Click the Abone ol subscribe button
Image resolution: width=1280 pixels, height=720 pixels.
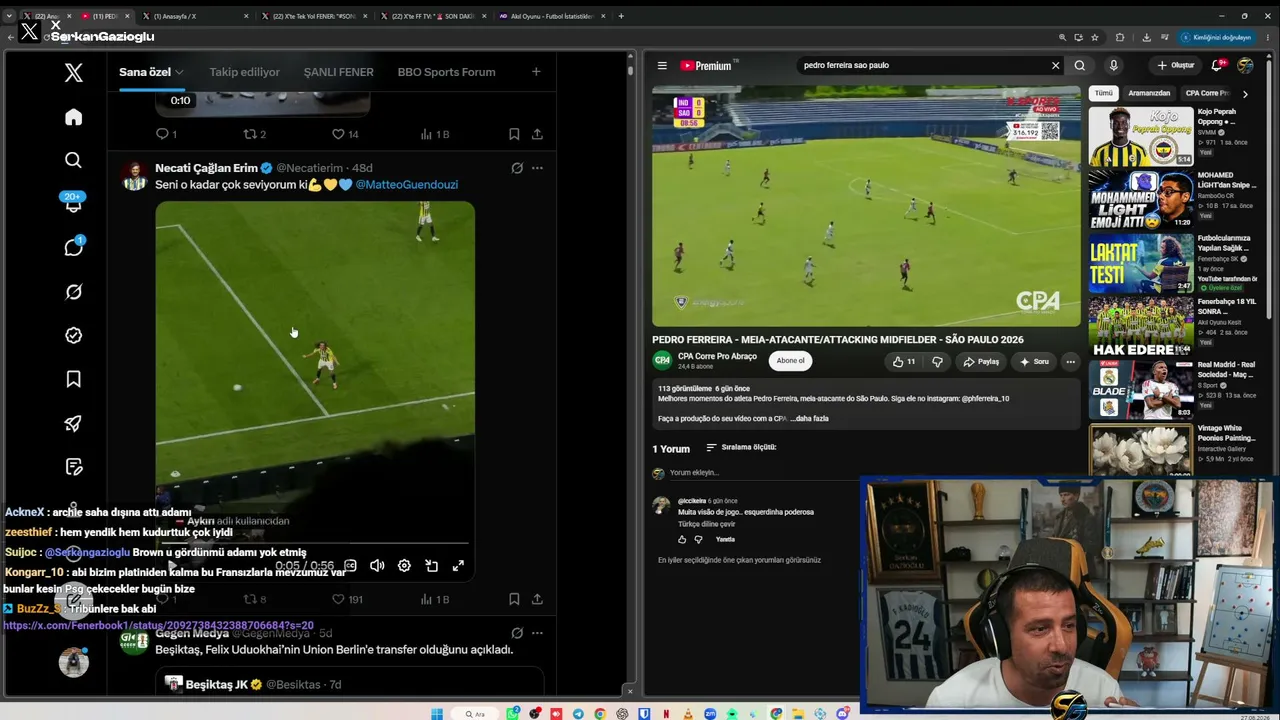790,361
